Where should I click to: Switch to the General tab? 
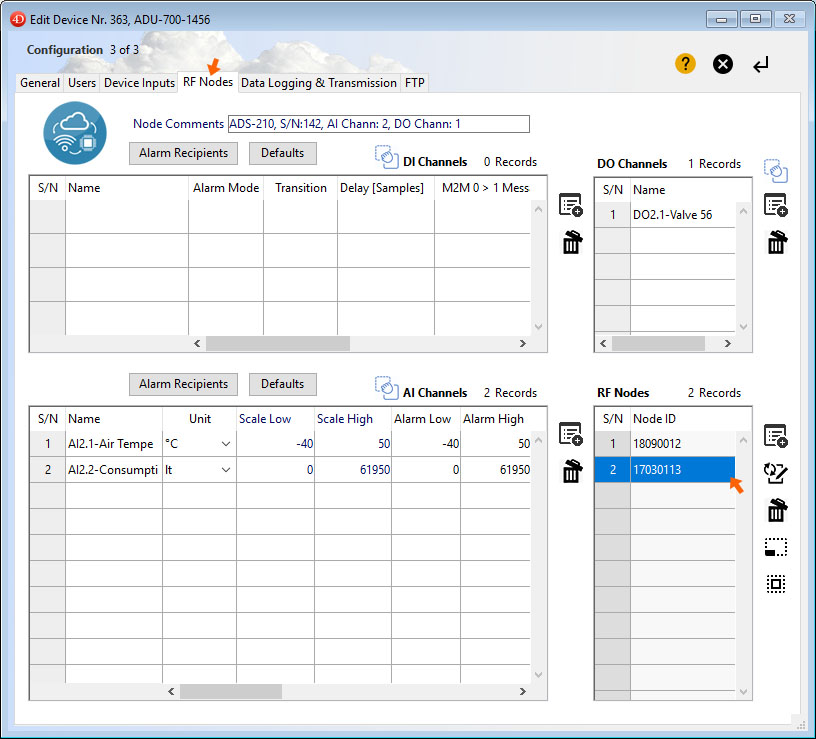click(x=40, y=83)
